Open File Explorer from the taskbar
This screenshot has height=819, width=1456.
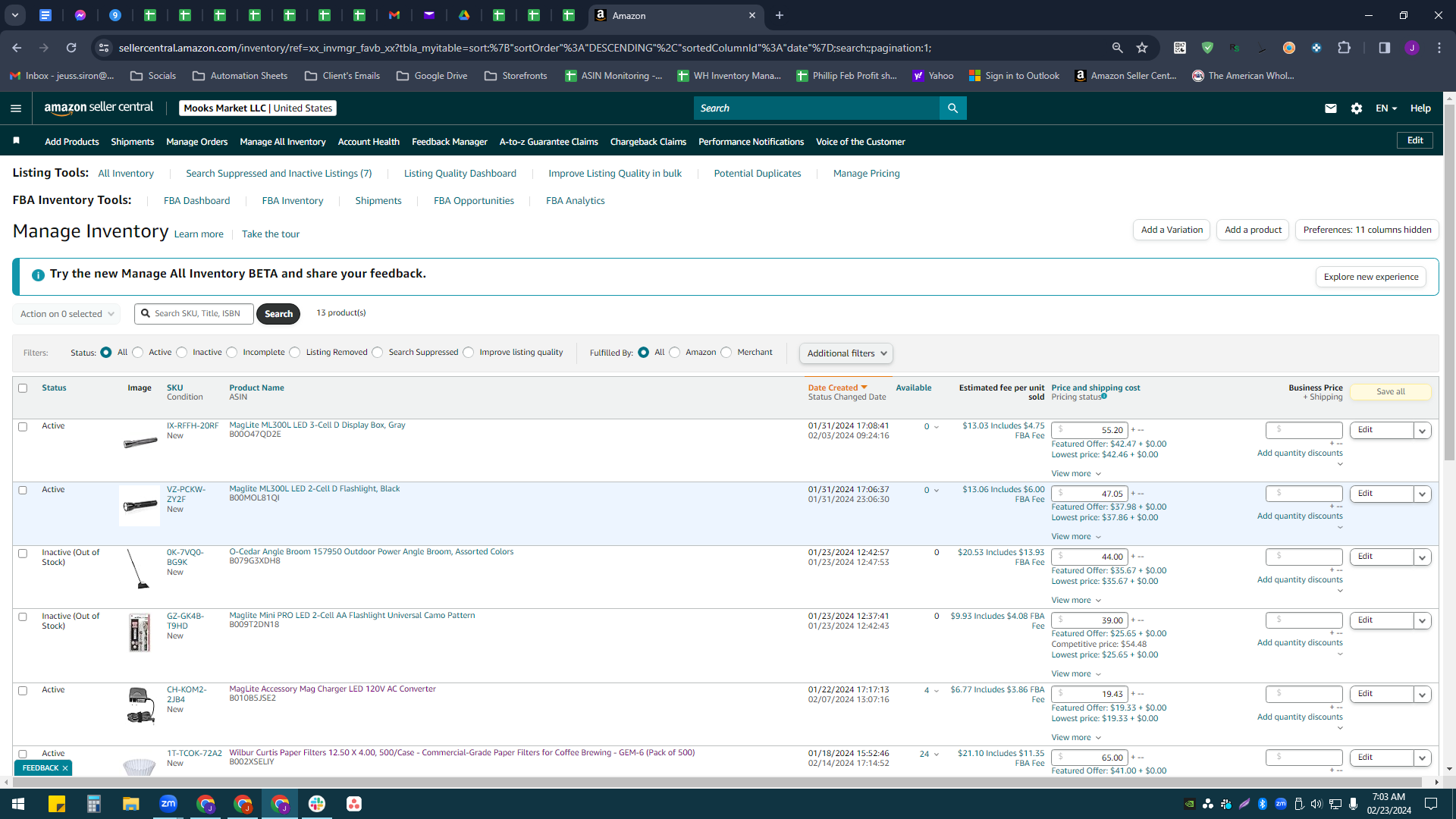click(x=131, y=804)
